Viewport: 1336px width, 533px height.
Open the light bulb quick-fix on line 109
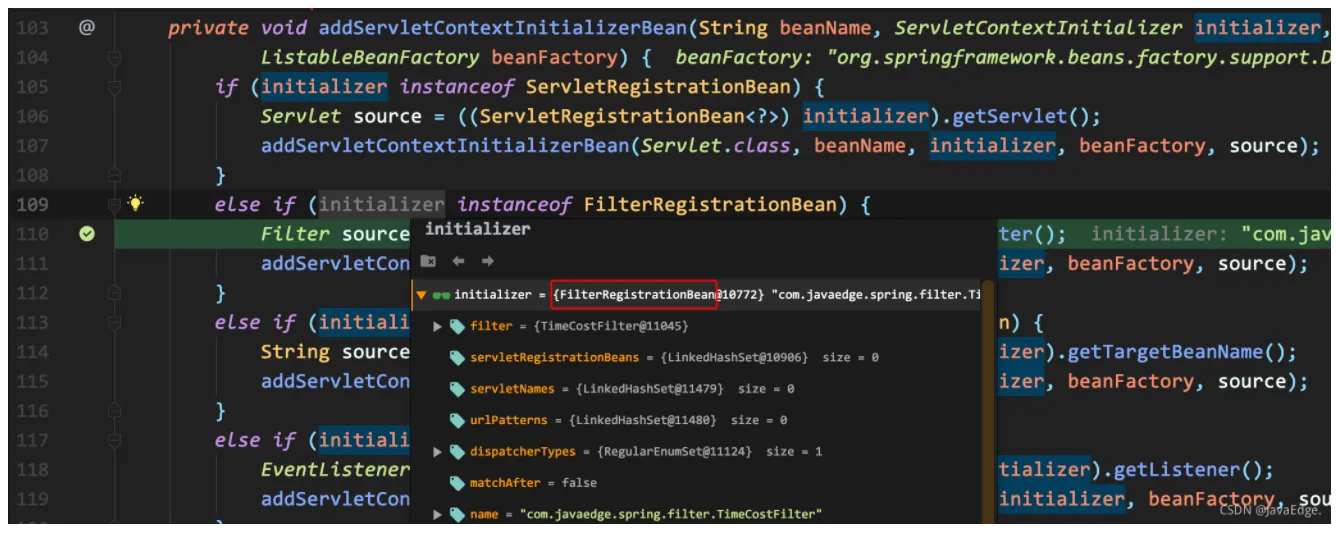pos(135,204)
